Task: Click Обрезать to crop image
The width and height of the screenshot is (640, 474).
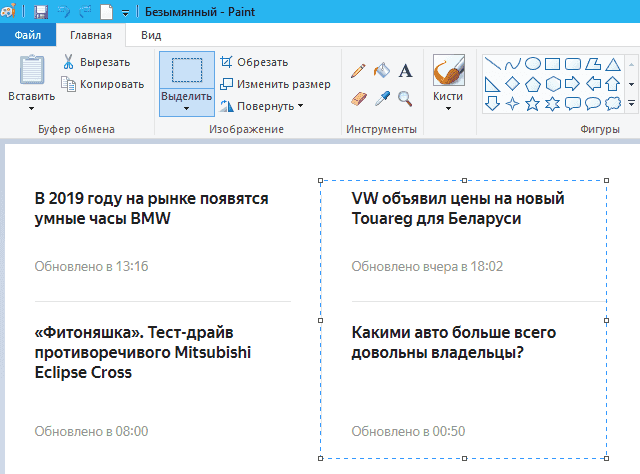Action: click(x=255, y=62)
